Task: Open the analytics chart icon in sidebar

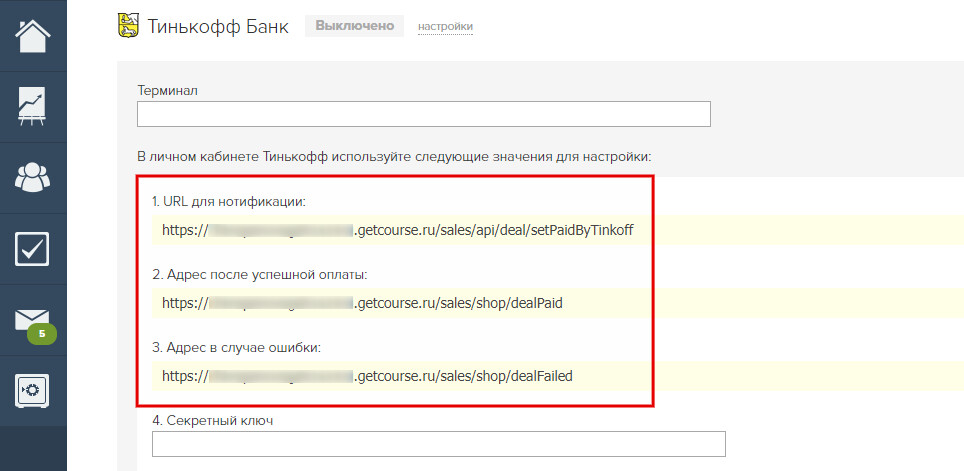Action: (x=33, y=107)
